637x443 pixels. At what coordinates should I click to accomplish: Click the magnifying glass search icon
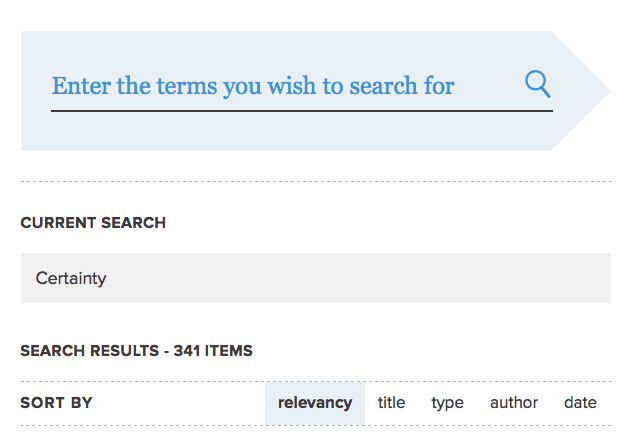537,84
